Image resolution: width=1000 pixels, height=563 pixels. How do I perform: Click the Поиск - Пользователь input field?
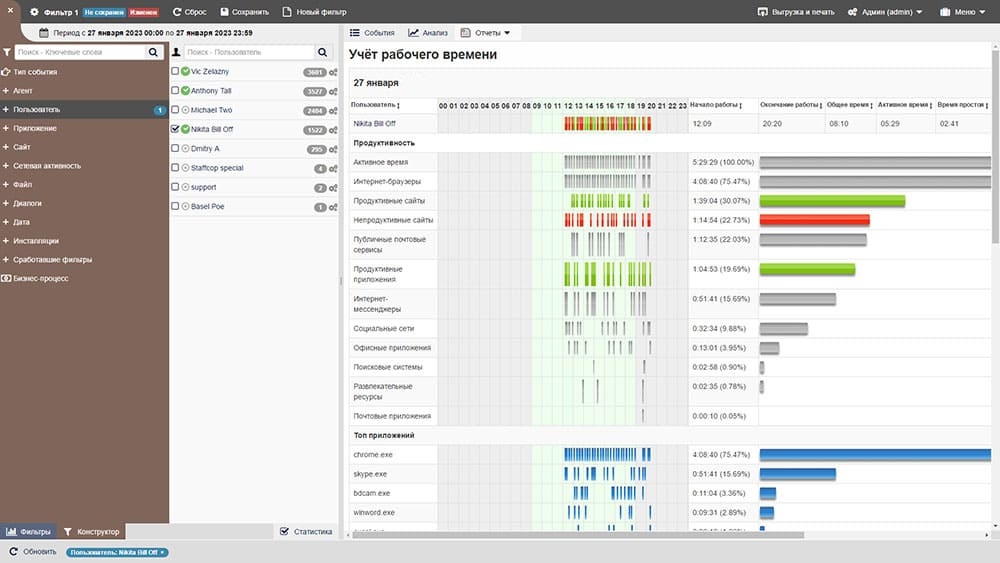pyautogui.click(x=248, y=52)
